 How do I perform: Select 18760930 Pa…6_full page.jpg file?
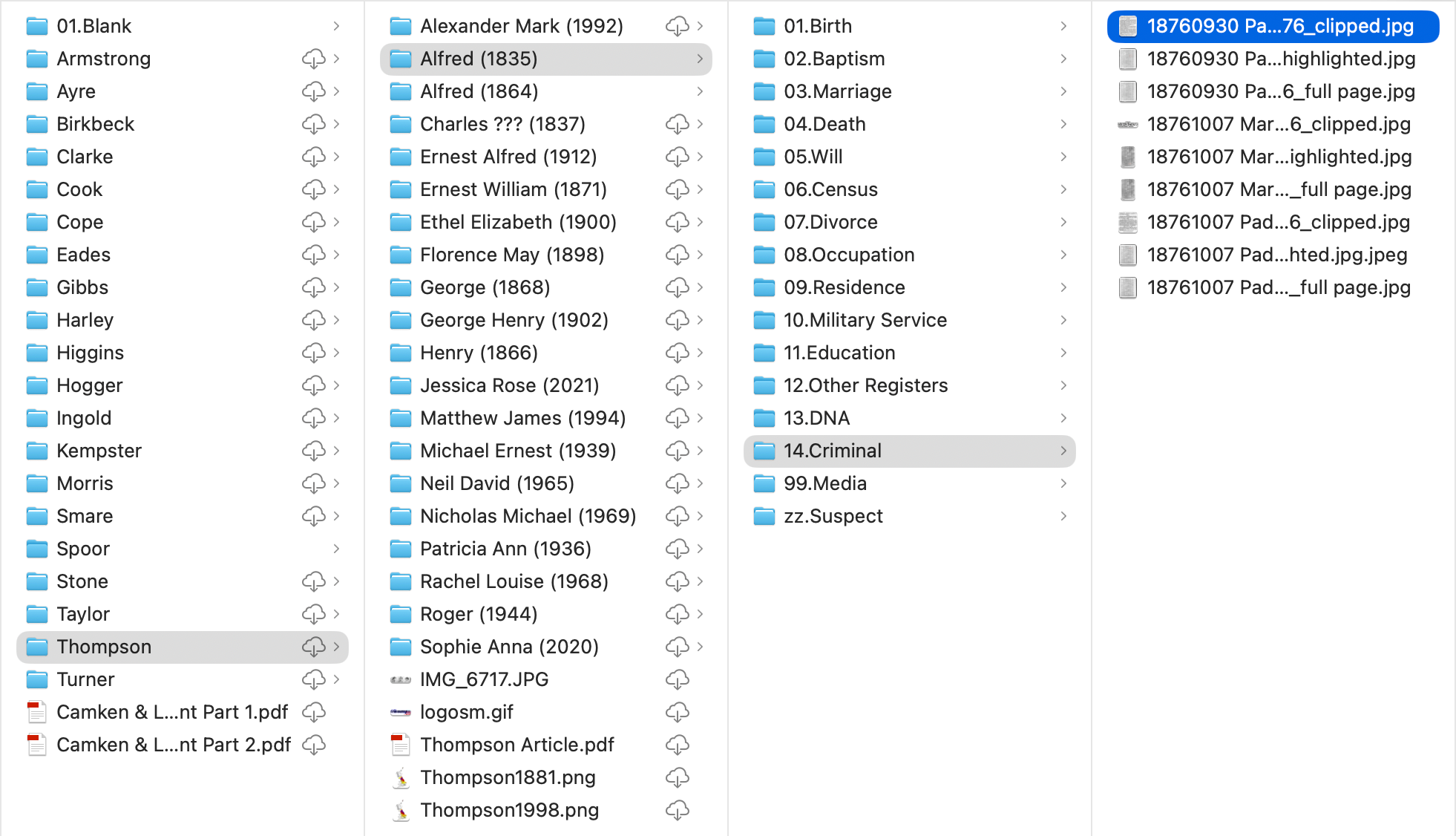coord(1280,91)
